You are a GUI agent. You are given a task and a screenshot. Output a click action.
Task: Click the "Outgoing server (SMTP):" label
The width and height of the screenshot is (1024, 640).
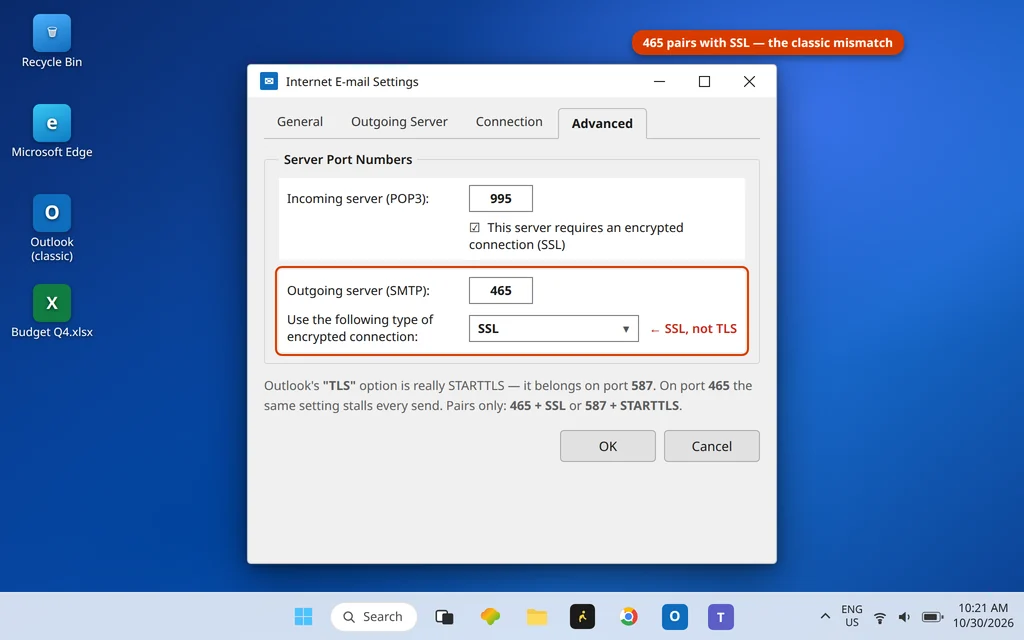(x=358, y=291)
